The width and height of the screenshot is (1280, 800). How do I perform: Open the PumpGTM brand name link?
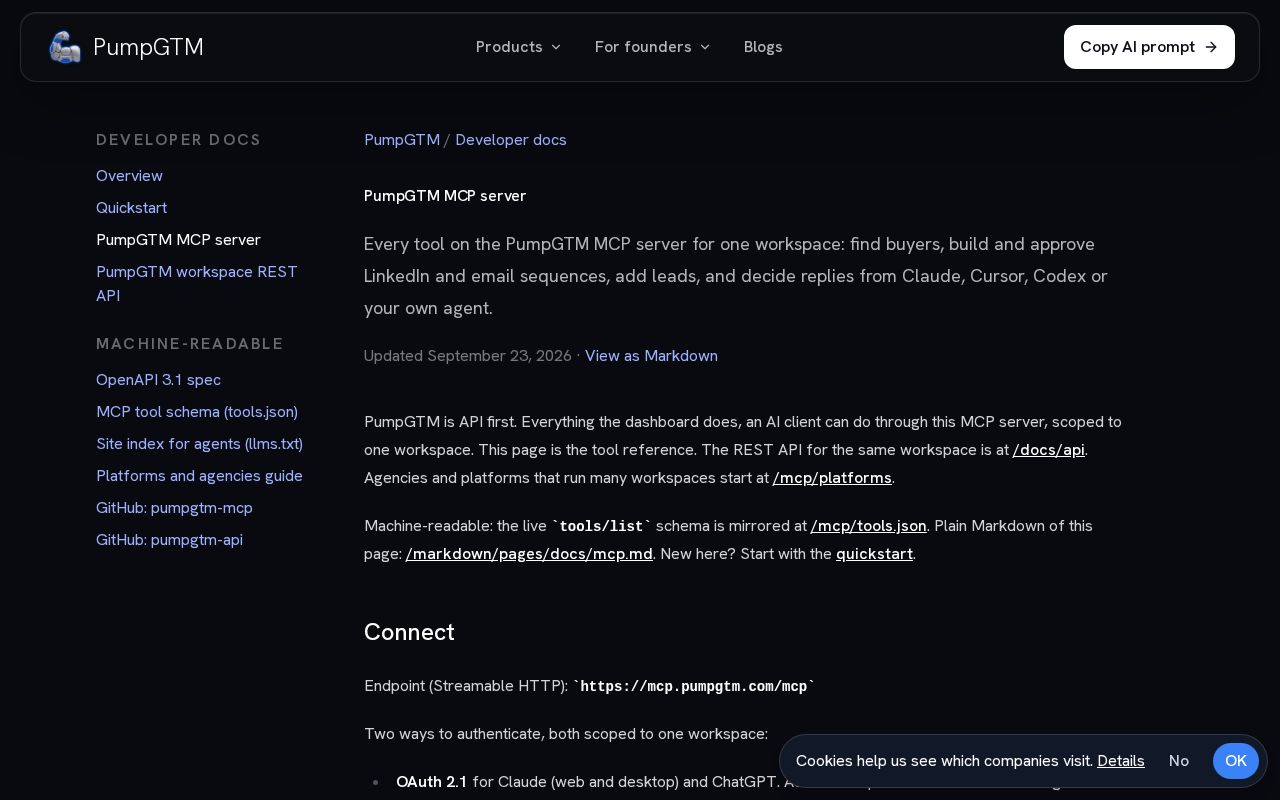(x=148, y=47)
